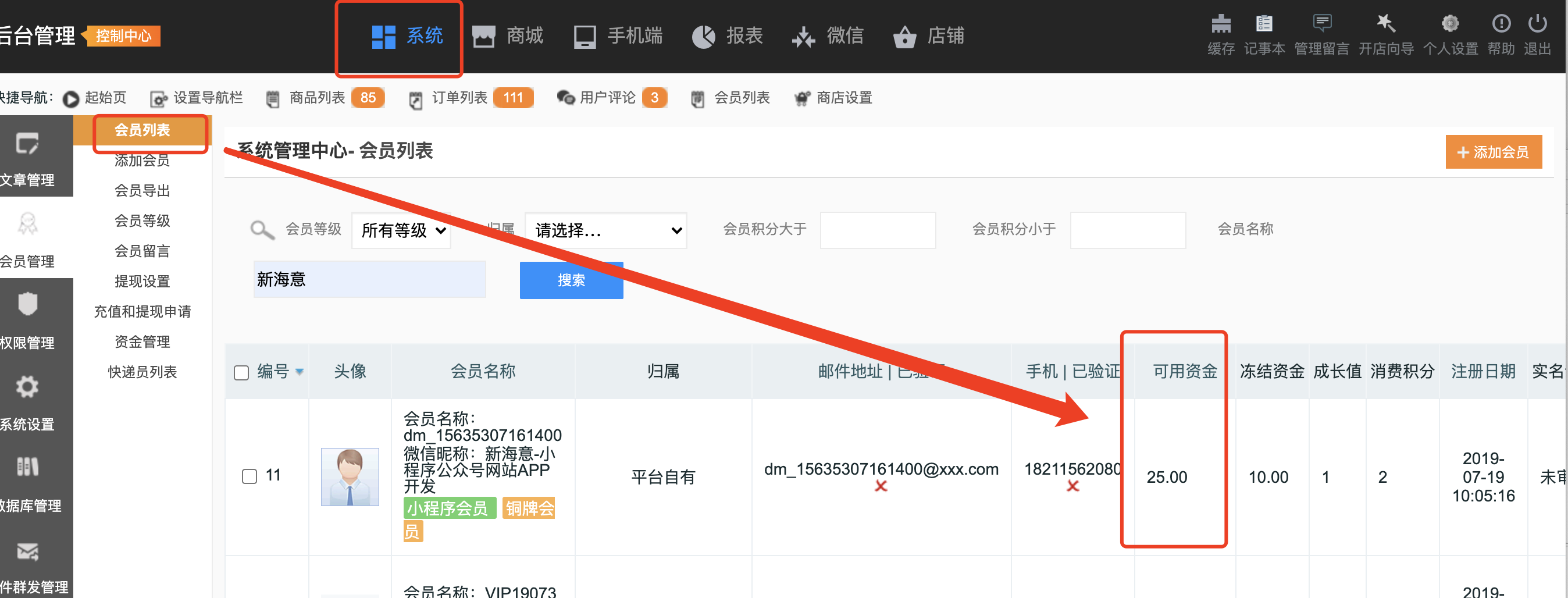Select 会员列表 in the submenu
Viewport: 1568px width, 598px height.
point(142,130)
